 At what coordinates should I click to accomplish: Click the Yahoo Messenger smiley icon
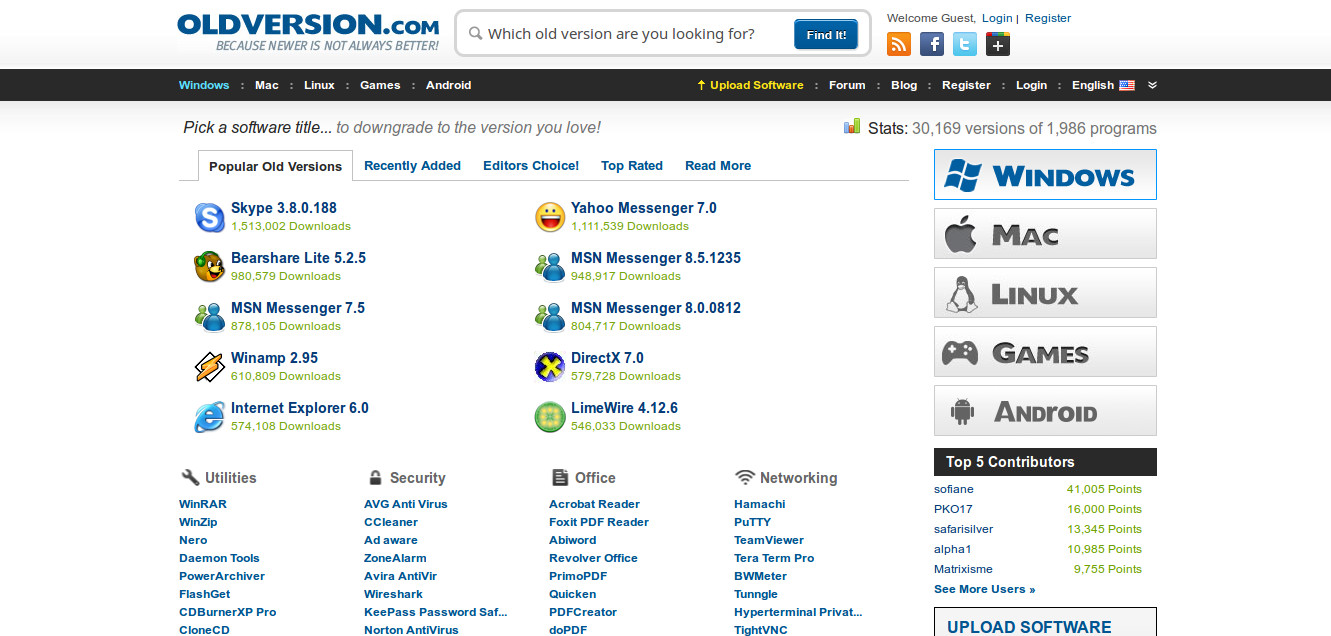[x=550, y=217]
